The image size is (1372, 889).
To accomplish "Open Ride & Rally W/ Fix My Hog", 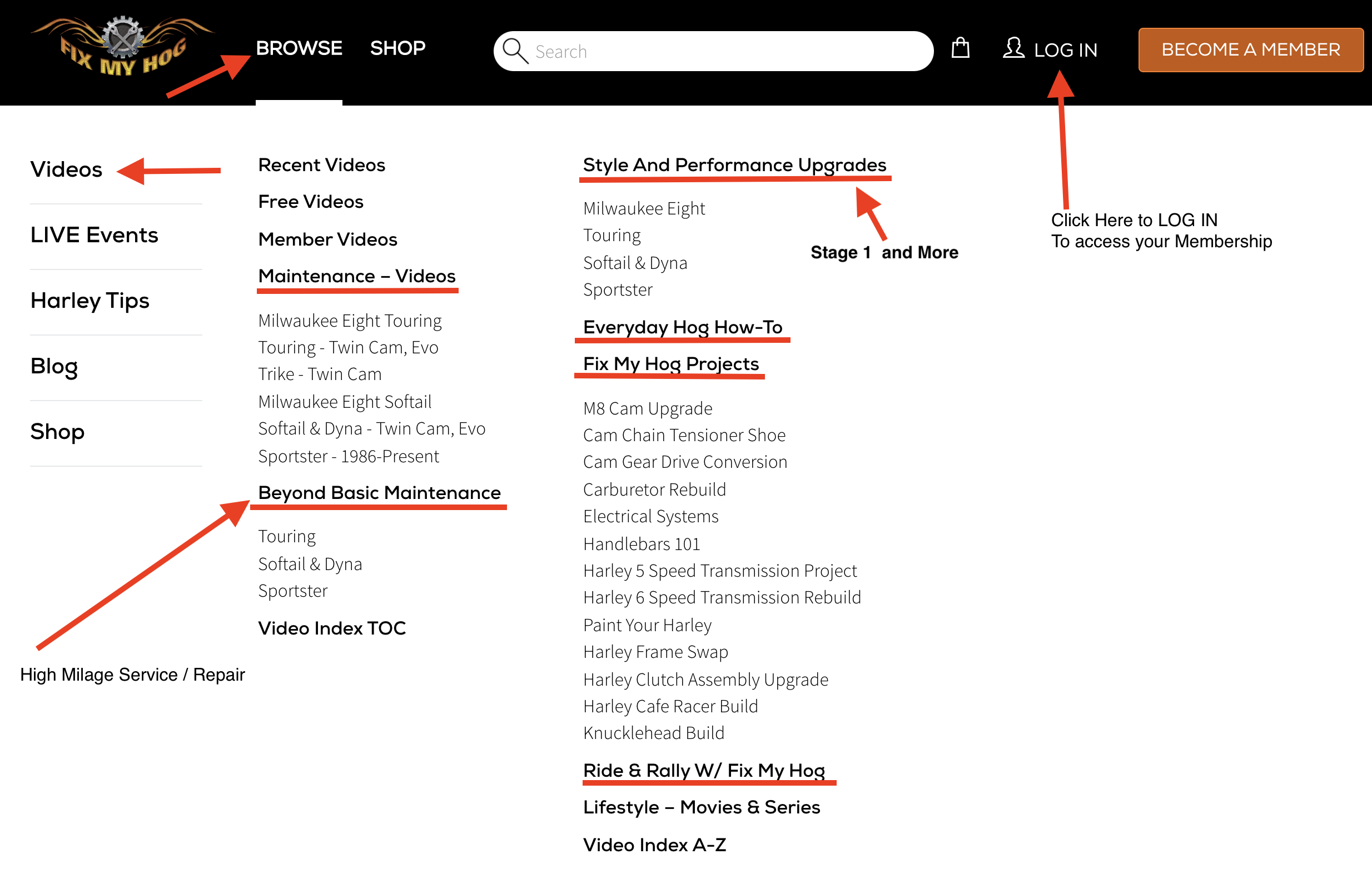I will pyautogui.click(x=704, y=770).
